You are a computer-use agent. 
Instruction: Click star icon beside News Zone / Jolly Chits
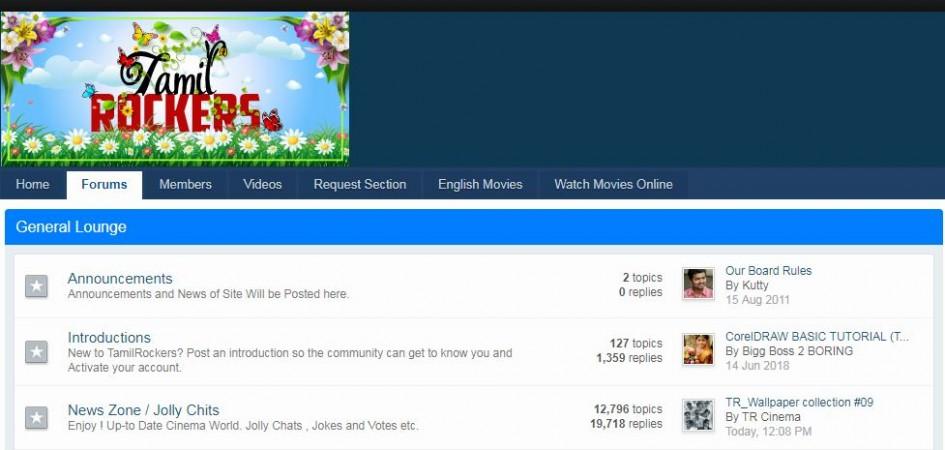pyautogui.click(x=36, y=417)
